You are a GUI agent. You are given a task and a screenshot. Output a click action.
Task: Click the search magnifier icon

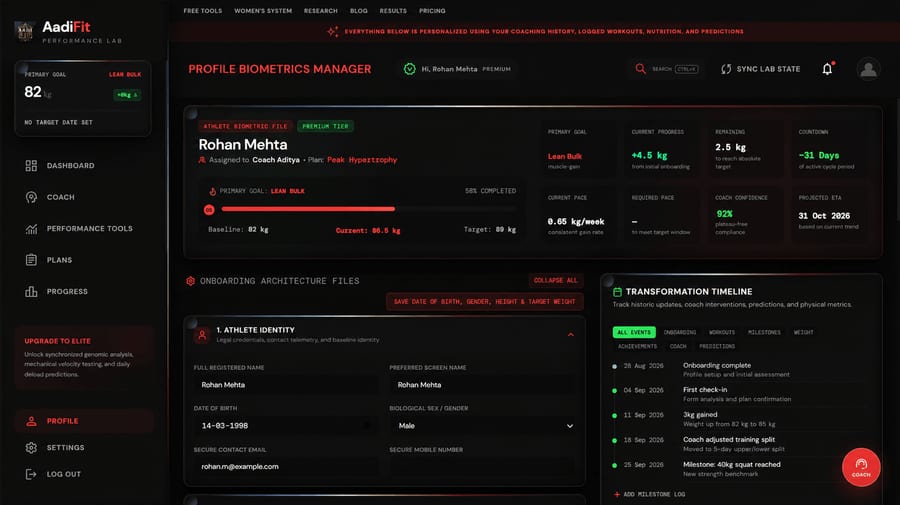[x=640, y=69]
